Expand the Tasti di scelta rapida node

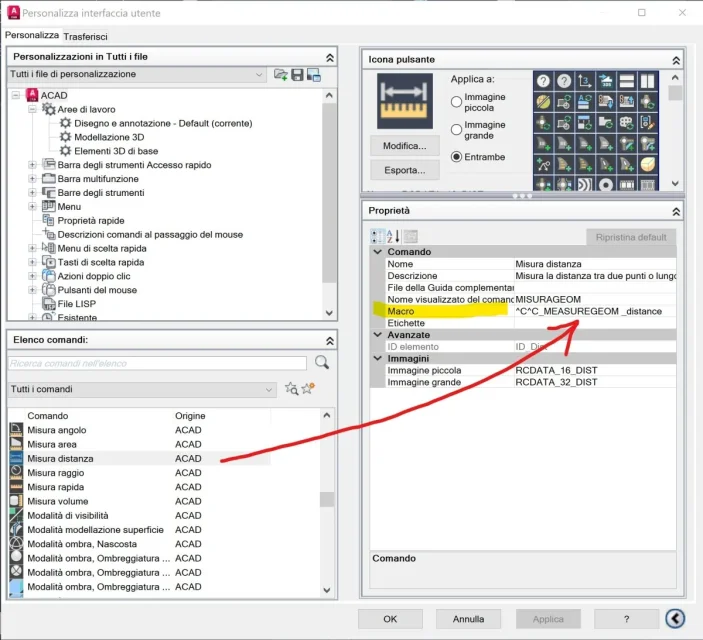click(x=32, y=262)
